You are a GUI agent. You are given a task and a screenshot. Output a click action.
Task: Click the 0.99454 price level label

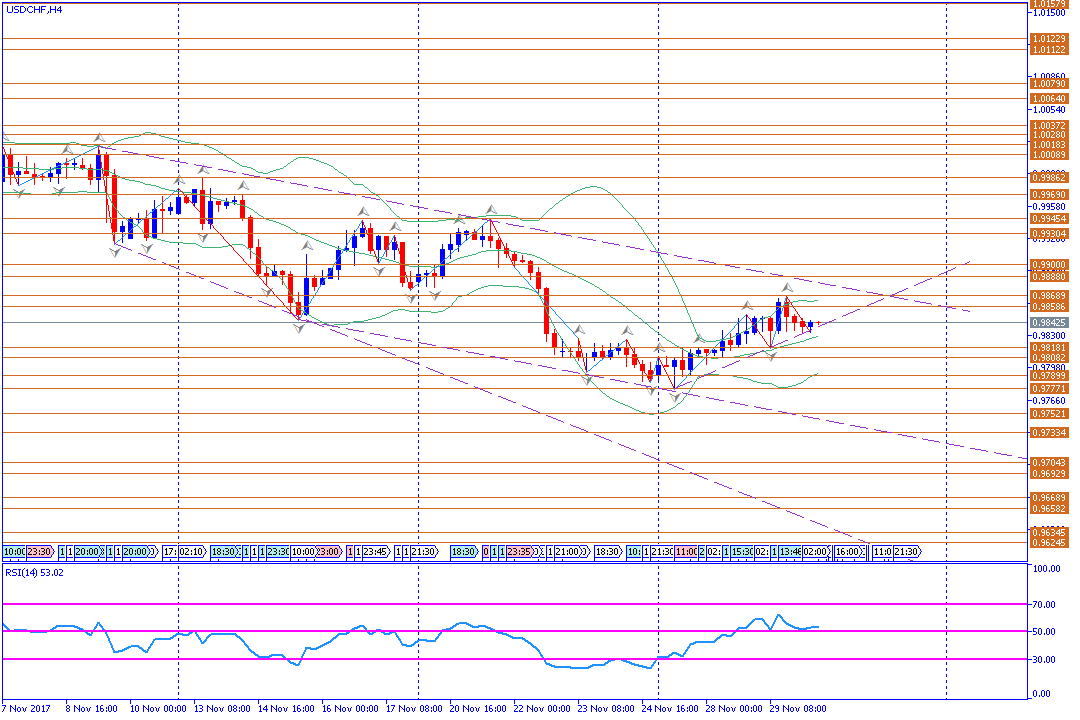click(x=1049, y=219)
